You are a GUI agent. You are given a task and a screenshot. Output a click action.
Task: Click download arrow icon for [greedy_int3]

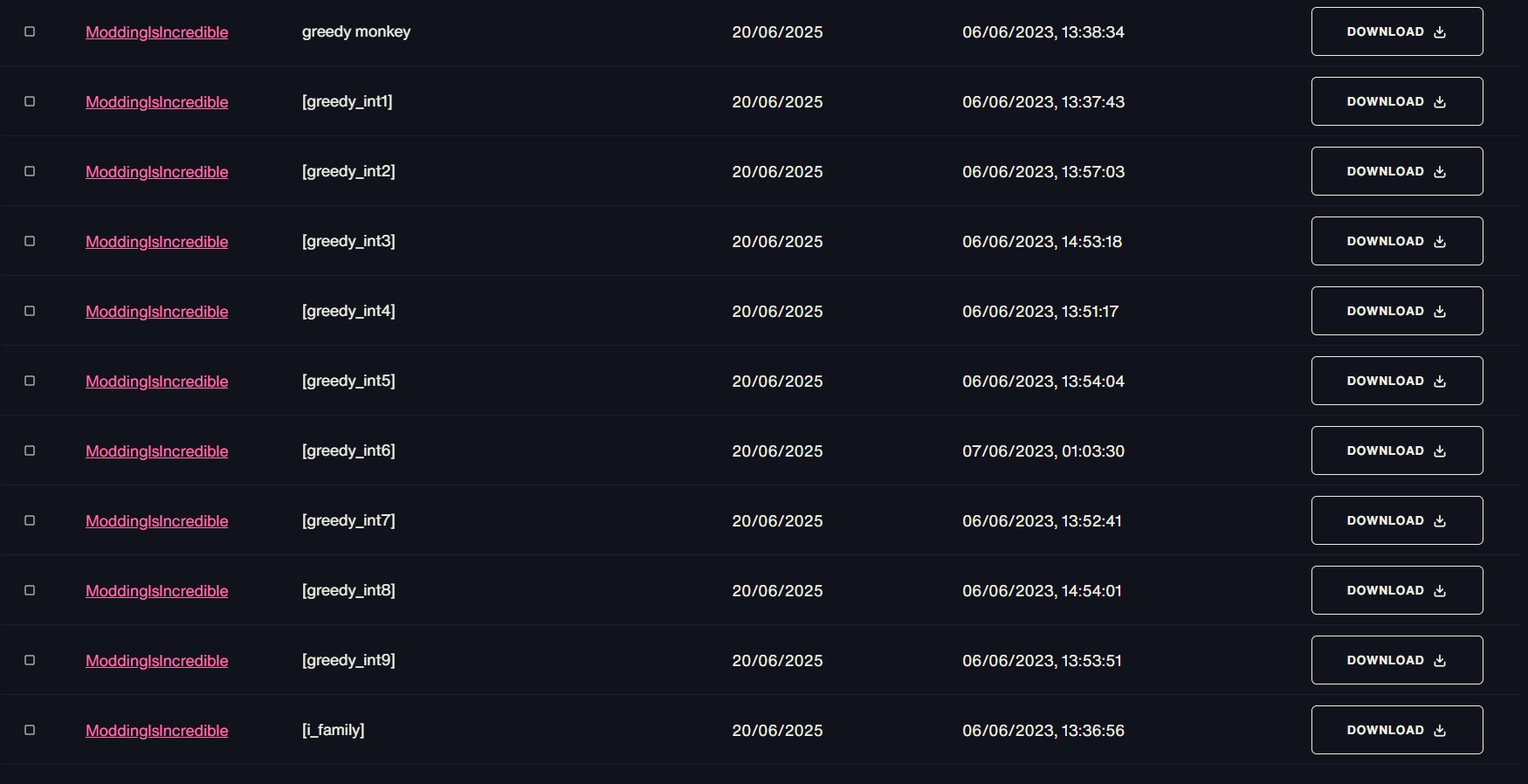(1440, 242)
